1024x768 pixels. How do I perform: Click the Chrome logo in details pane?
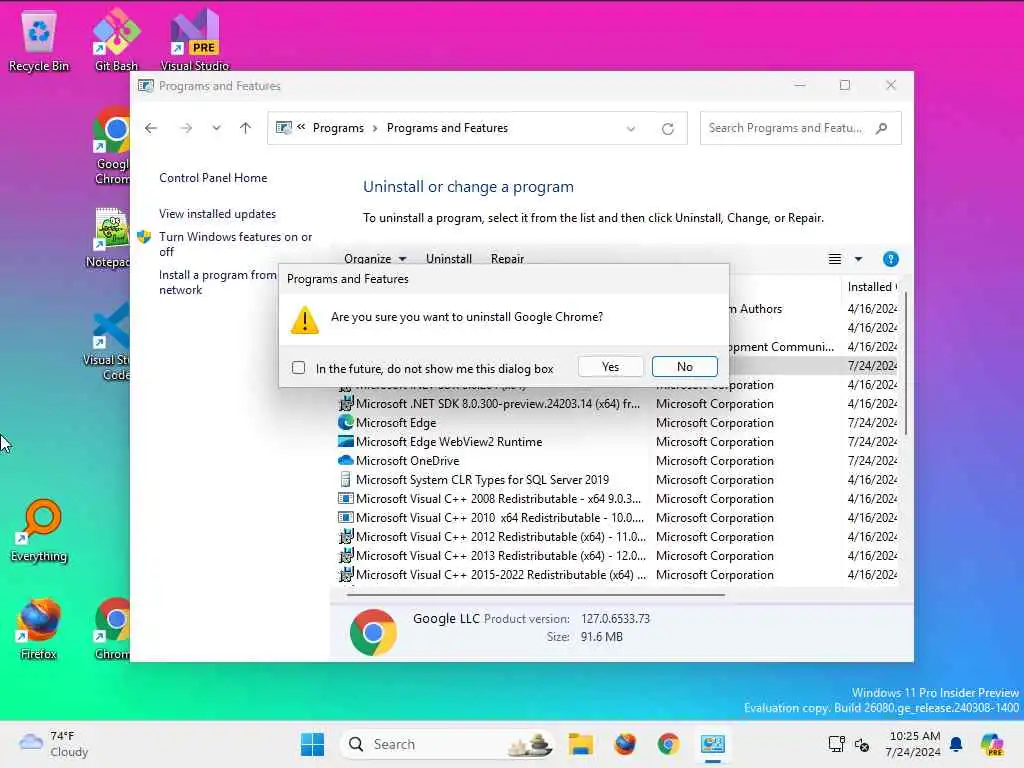(373, 633)
